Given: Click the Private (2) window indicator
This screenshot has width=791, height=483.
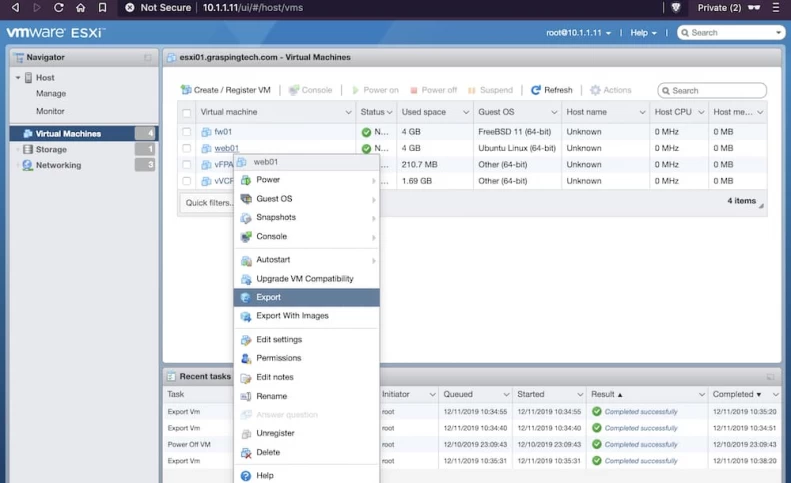Looking at the screenshot, I should [728, 8].
